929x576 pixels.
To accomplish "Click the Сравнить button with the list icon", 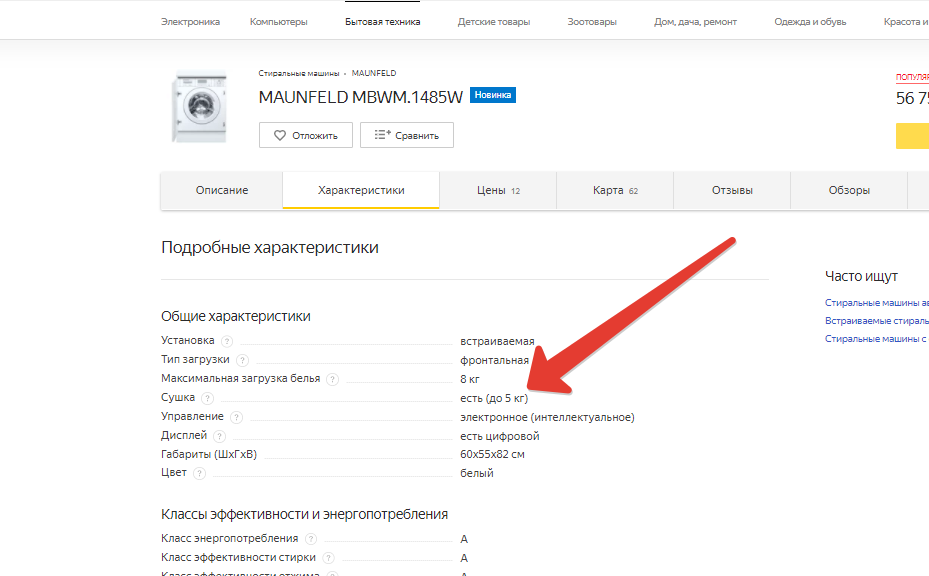I will click(407, 135).
